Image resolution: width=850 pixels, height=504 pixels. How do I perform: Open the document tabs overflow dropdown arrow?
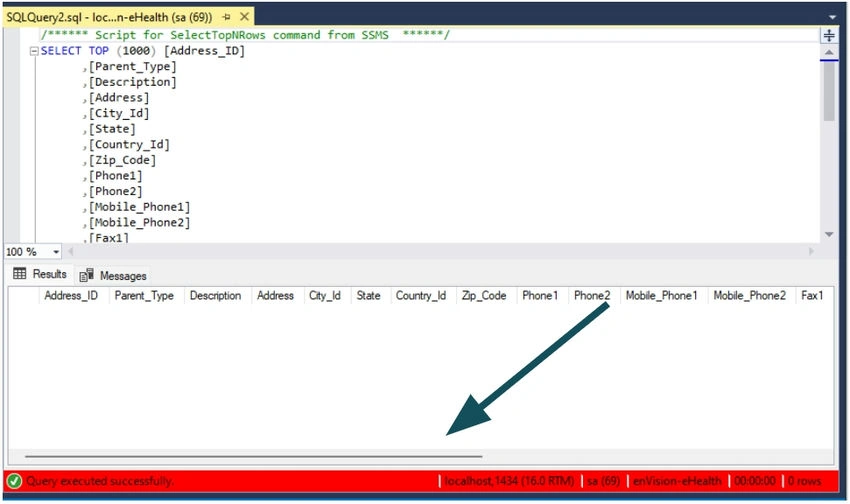(833, 18)
